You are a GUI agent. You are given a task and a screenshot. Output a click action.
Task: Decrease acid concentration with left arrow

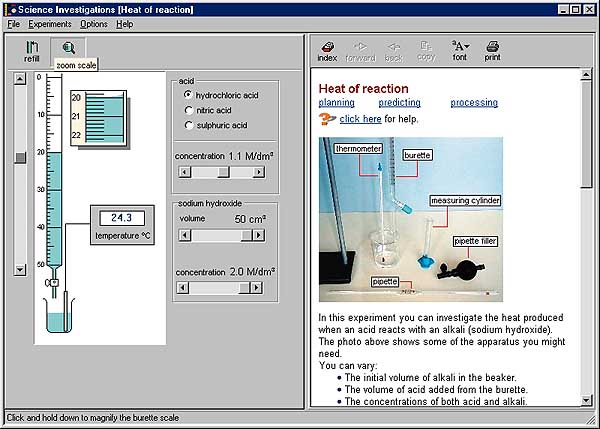tap(184, 172)
